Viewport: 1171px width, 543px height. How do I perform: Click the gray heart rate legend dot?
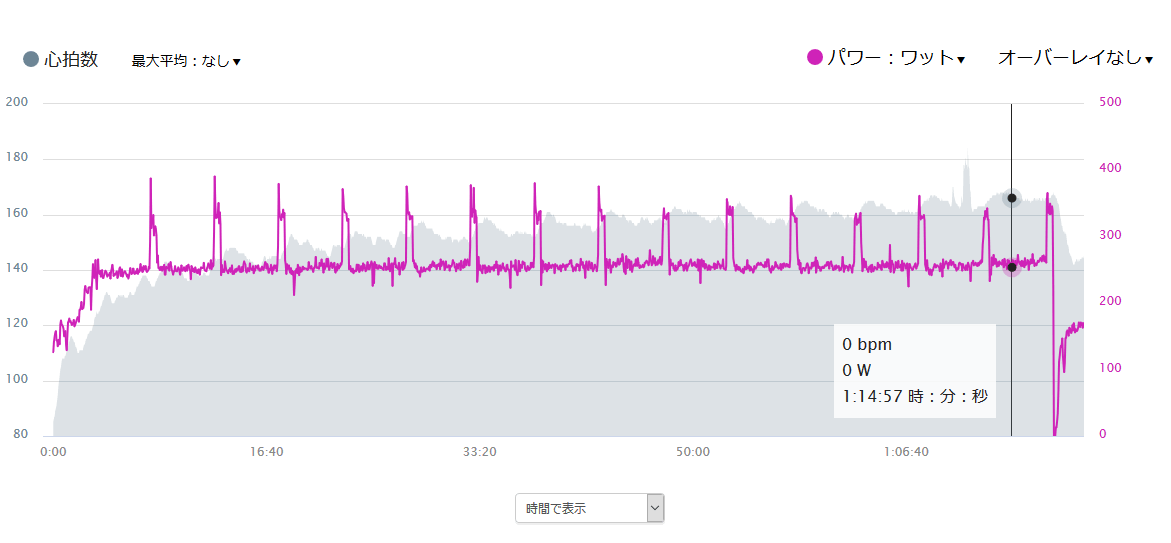pos(31,59)
